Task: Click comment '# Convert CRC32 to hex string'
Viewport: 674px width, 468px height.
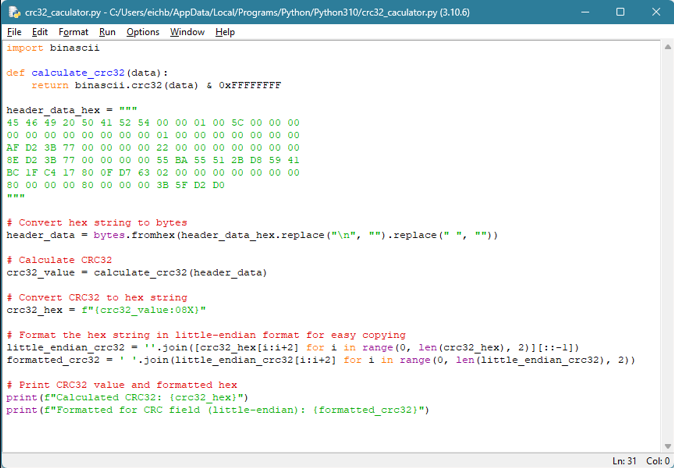Action: (97, 297)
